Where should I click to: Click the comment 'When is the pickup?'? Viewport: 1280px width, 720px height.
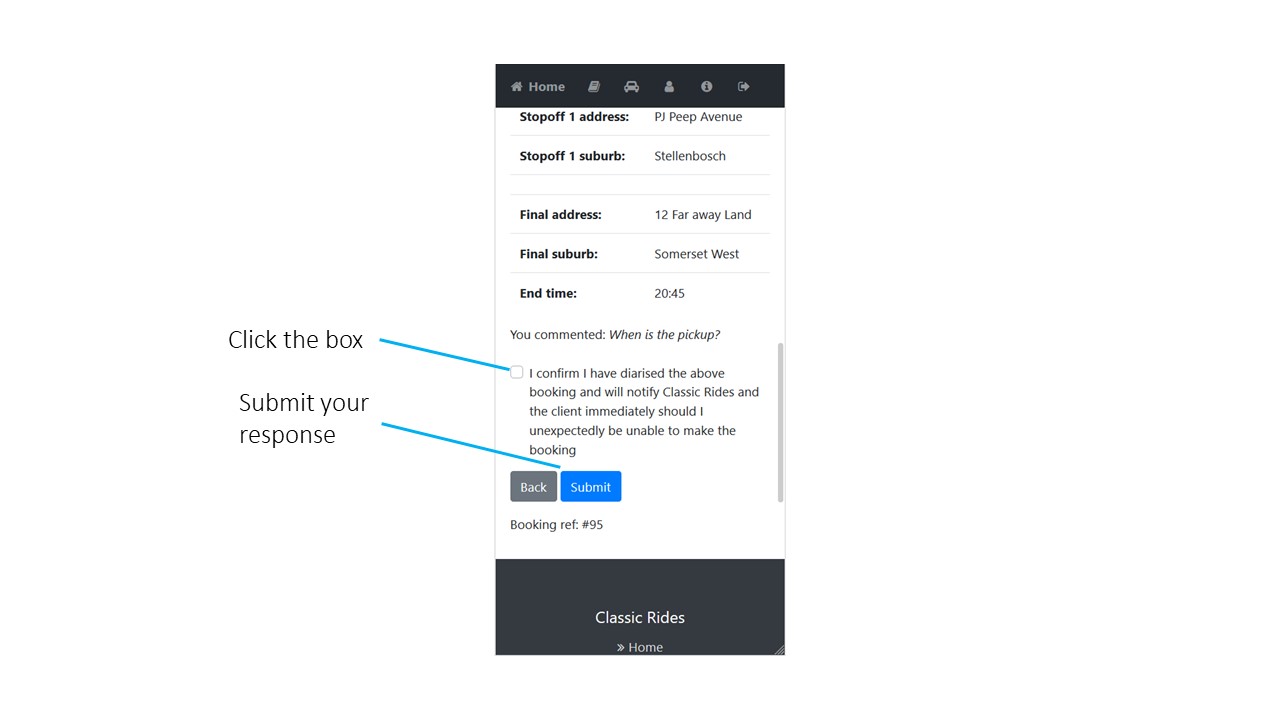point(664,335)
